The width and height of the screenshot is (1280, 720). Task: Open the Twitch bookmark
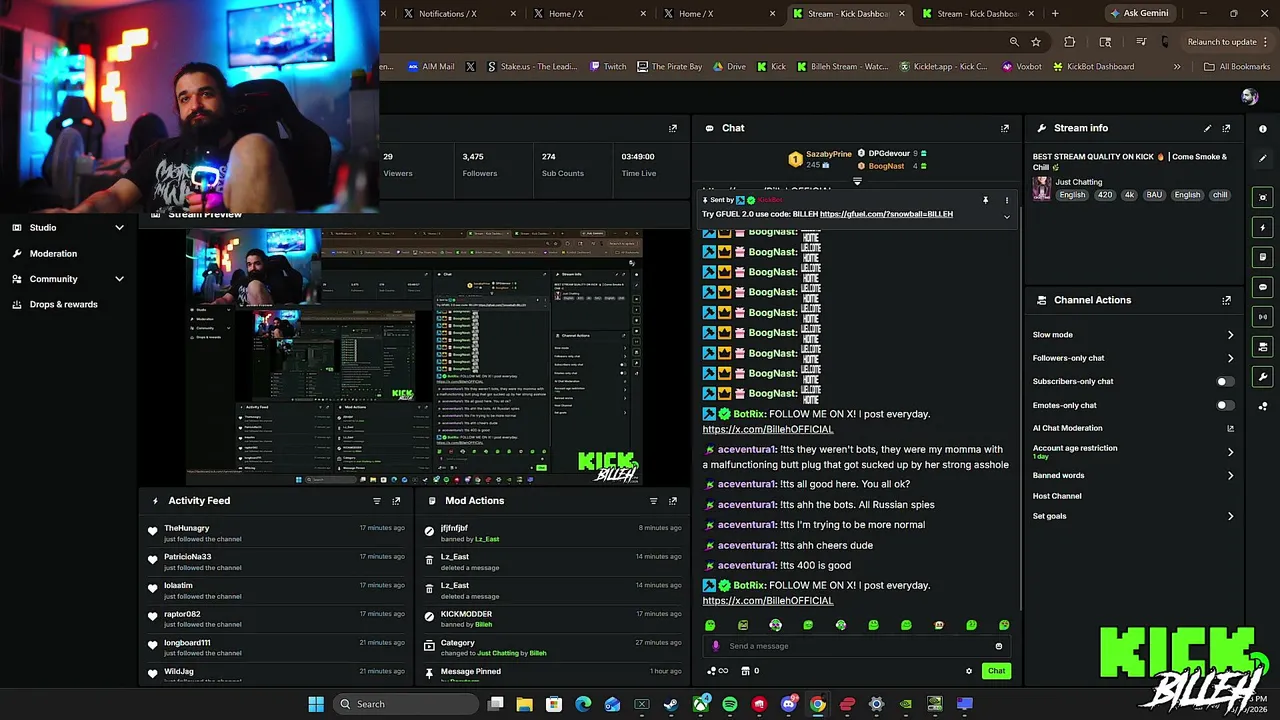[x=608, y=67]
